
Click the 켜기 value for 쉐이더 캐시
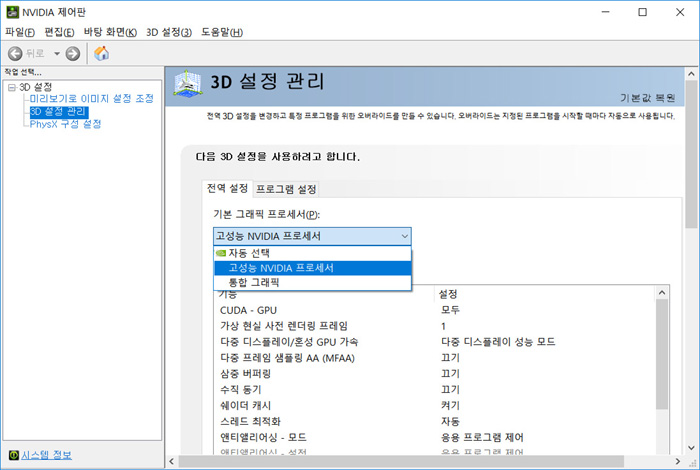(450, 405)
